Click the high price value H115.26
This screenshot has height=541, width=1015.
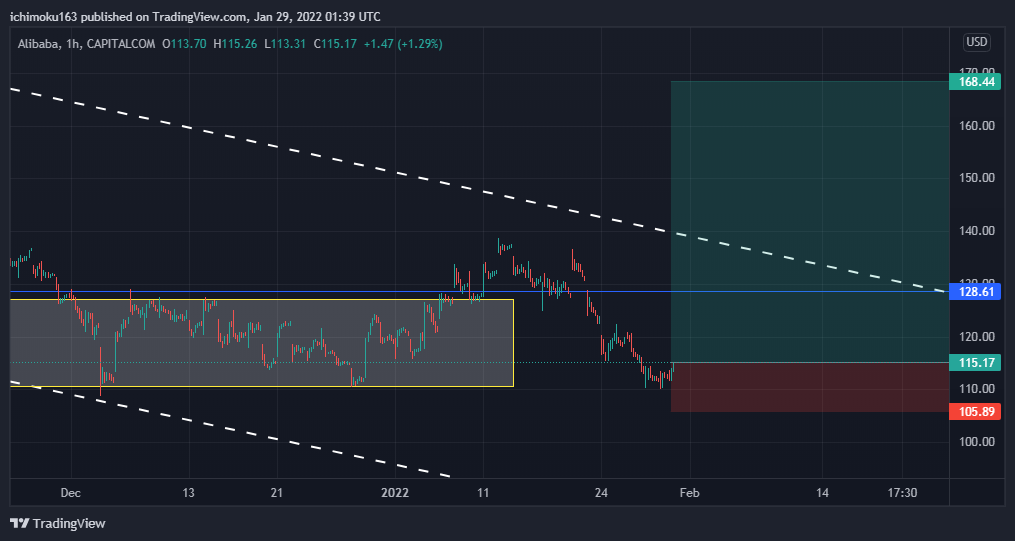235,44
